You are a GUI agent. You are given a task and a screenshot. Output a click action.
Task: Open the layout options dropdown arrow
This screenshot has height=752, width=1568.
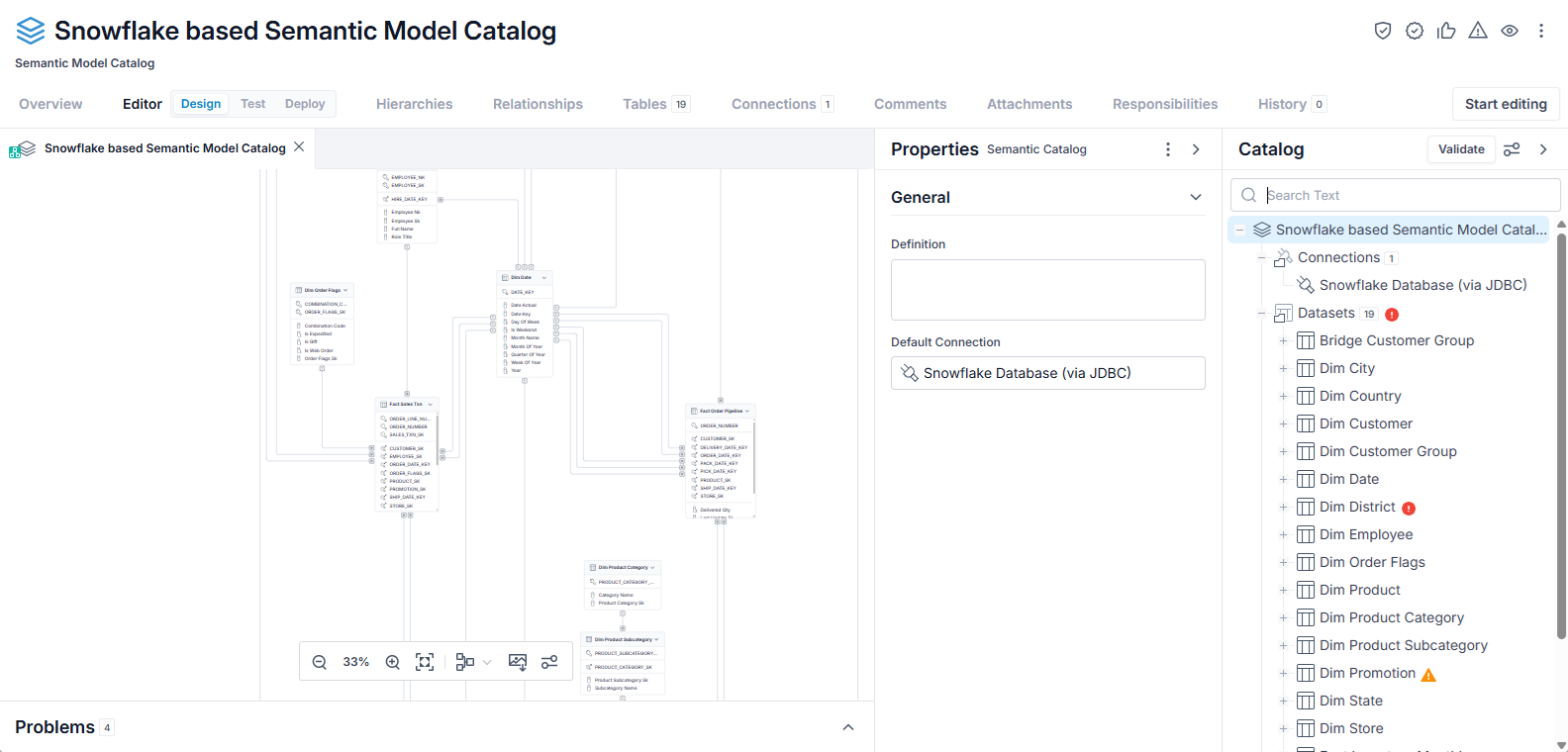click(487, 662)
